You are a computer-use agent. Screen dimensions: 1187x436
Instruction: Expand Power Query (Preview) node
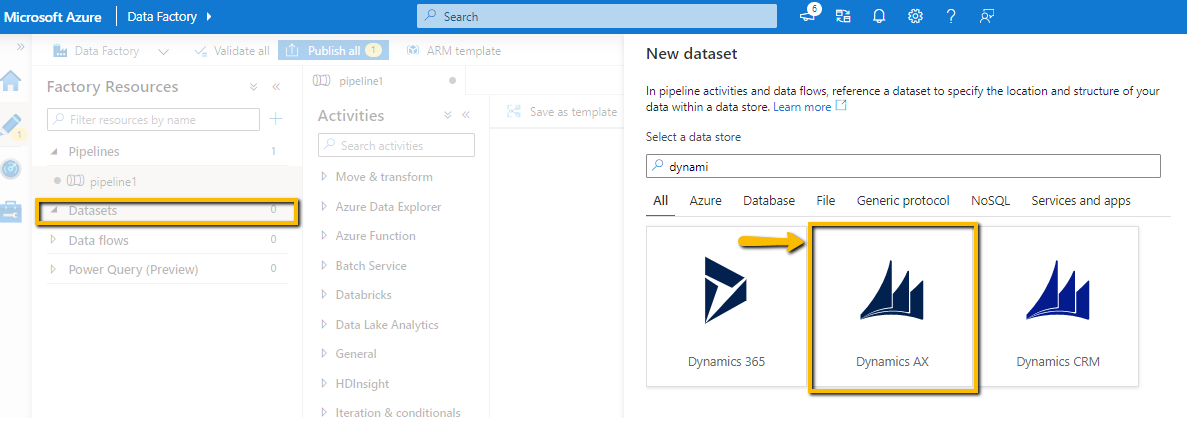(53, 269)
